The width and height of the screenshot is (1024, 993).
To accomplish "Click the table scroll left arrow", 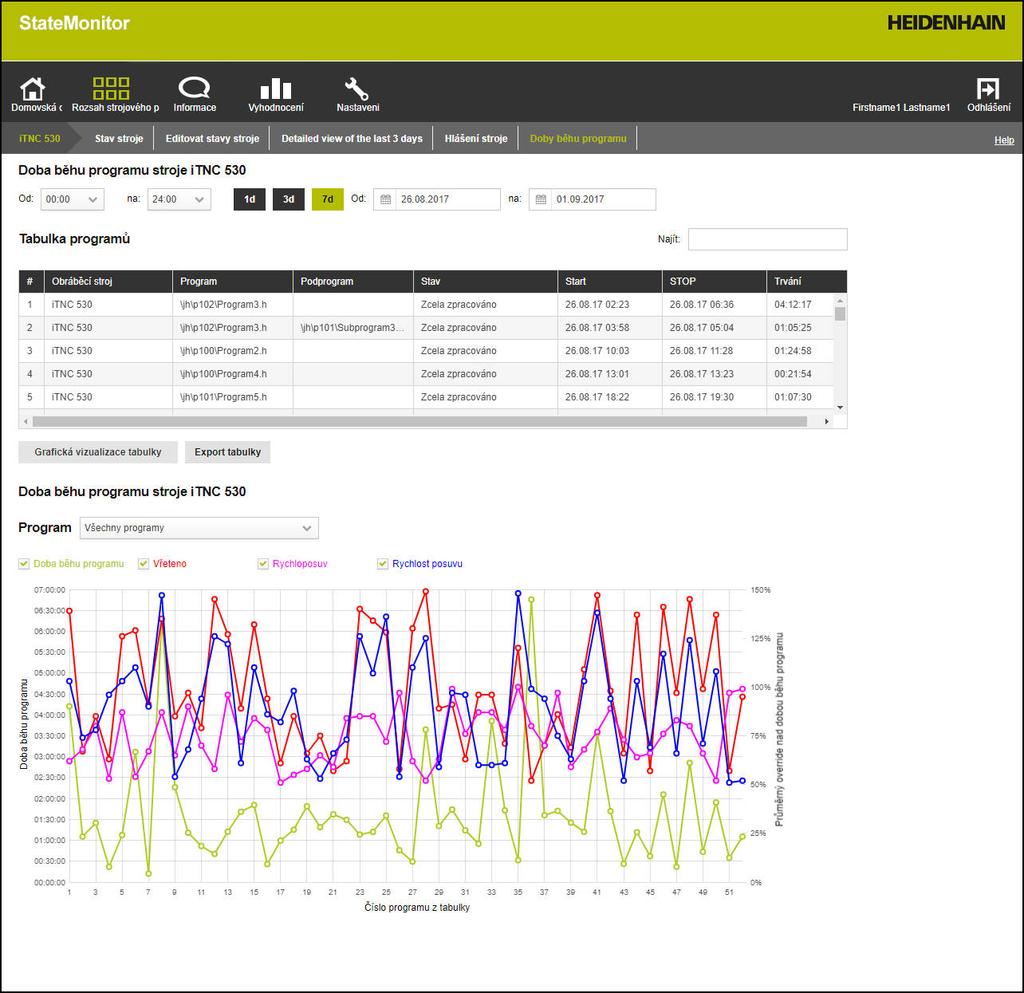I will [x=25, y=422].
